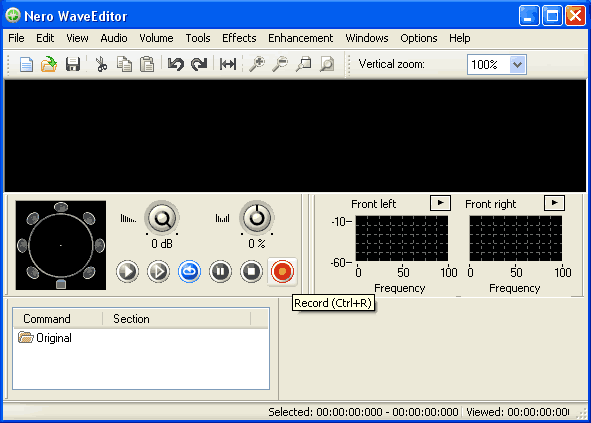Expand Front right spectrum arrow button
This screenshot has width=591, height=423.
pyautogui.click(x=554, y=203)
